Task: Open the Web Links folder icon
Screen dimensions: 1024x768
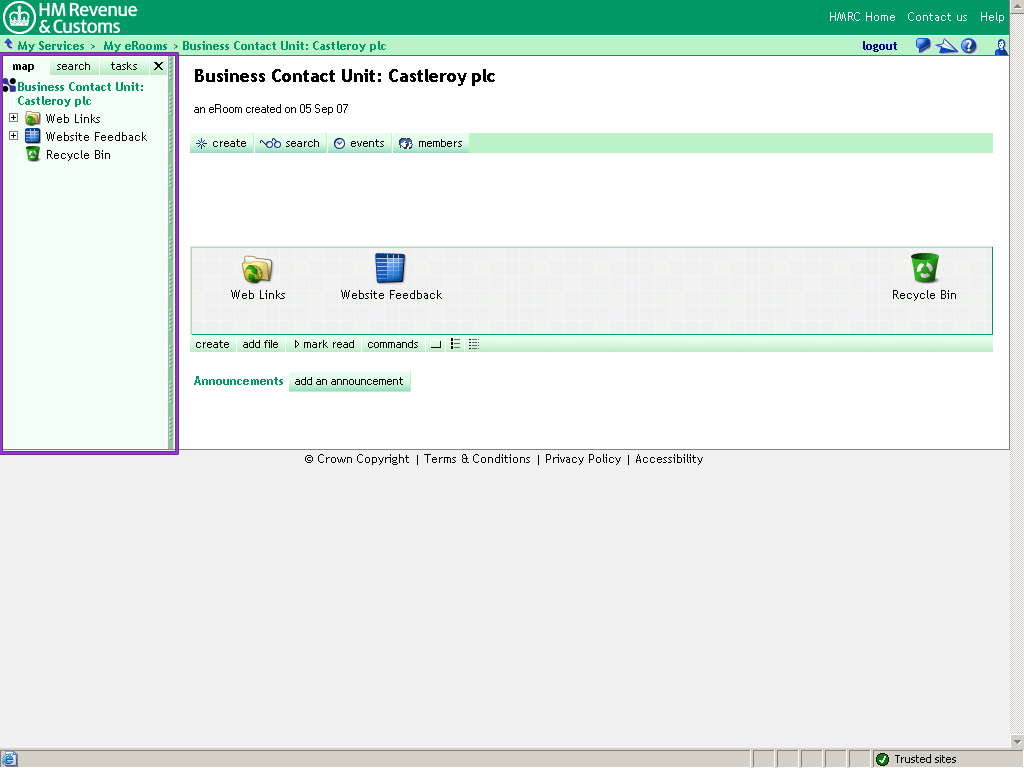Action: tap(257, 270)
